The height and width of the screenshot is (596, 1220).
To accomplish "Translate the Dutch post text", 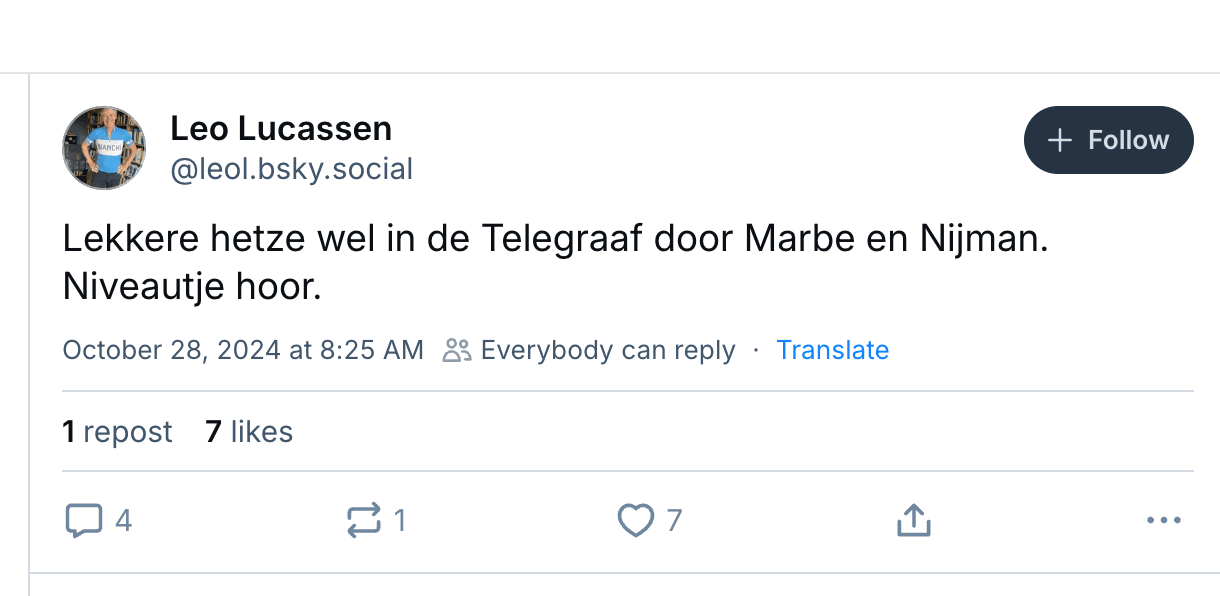I will tap(832, 350).
